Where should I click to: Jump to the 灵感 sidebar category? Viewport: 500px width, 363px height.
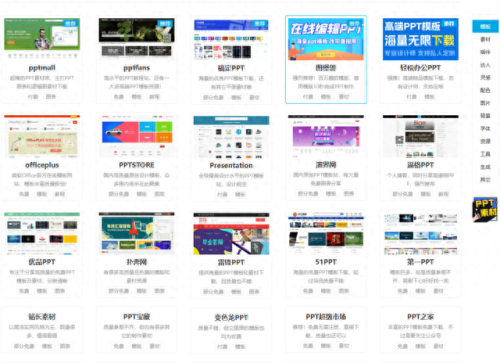tap(485, 78)
